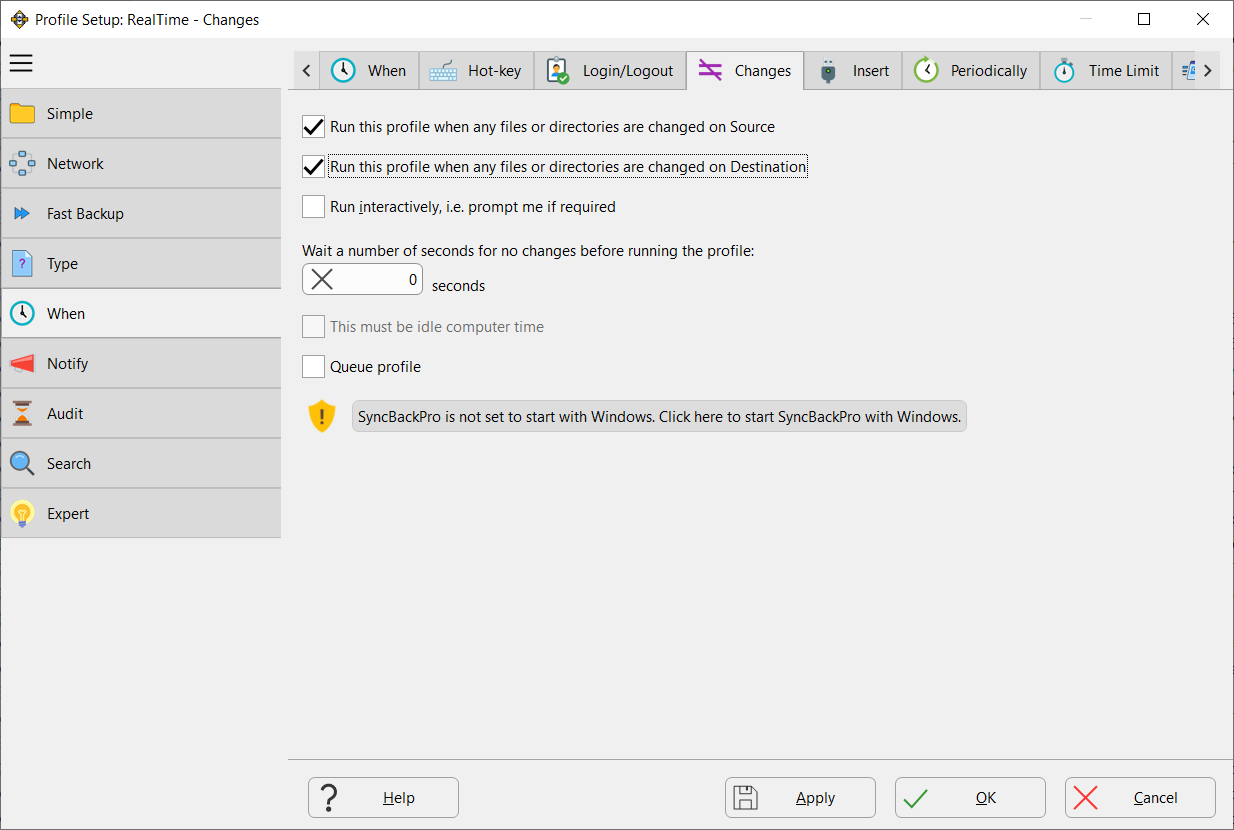Switch to the Time Limit tab
This screenshot has height=830, width=1234.
pos(1106,71)
